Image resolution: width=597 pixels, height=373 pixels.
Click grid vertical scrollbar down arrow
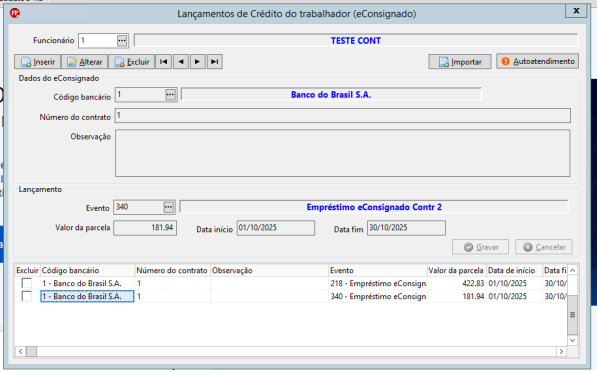(572, 340)
